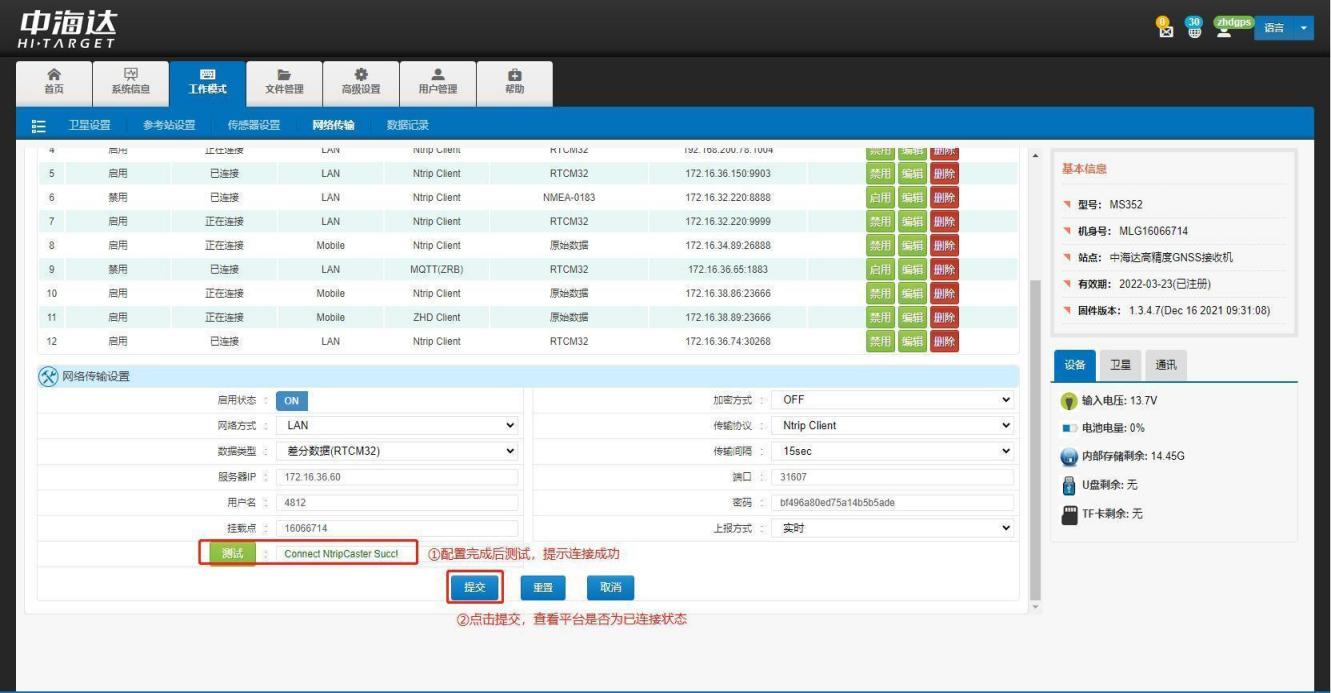Go to 首页 home icon tab

[53, 80]
